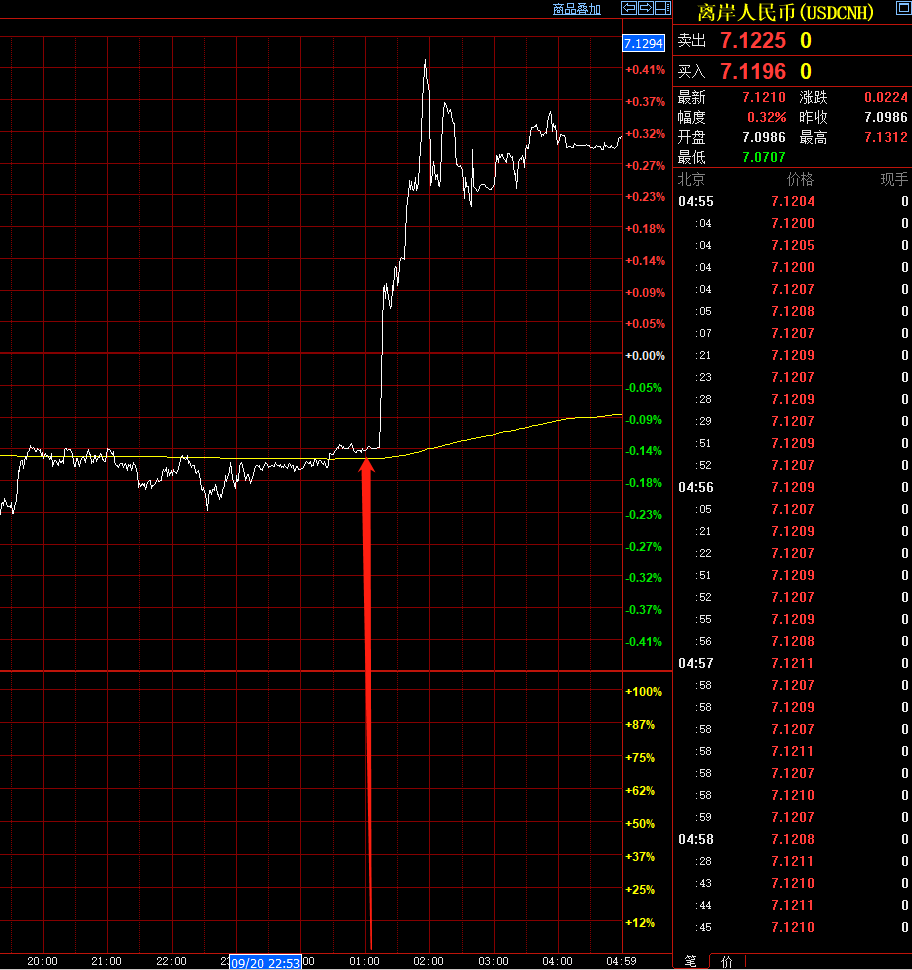Click the +0.09% price axis label

[x=645, y=293]
